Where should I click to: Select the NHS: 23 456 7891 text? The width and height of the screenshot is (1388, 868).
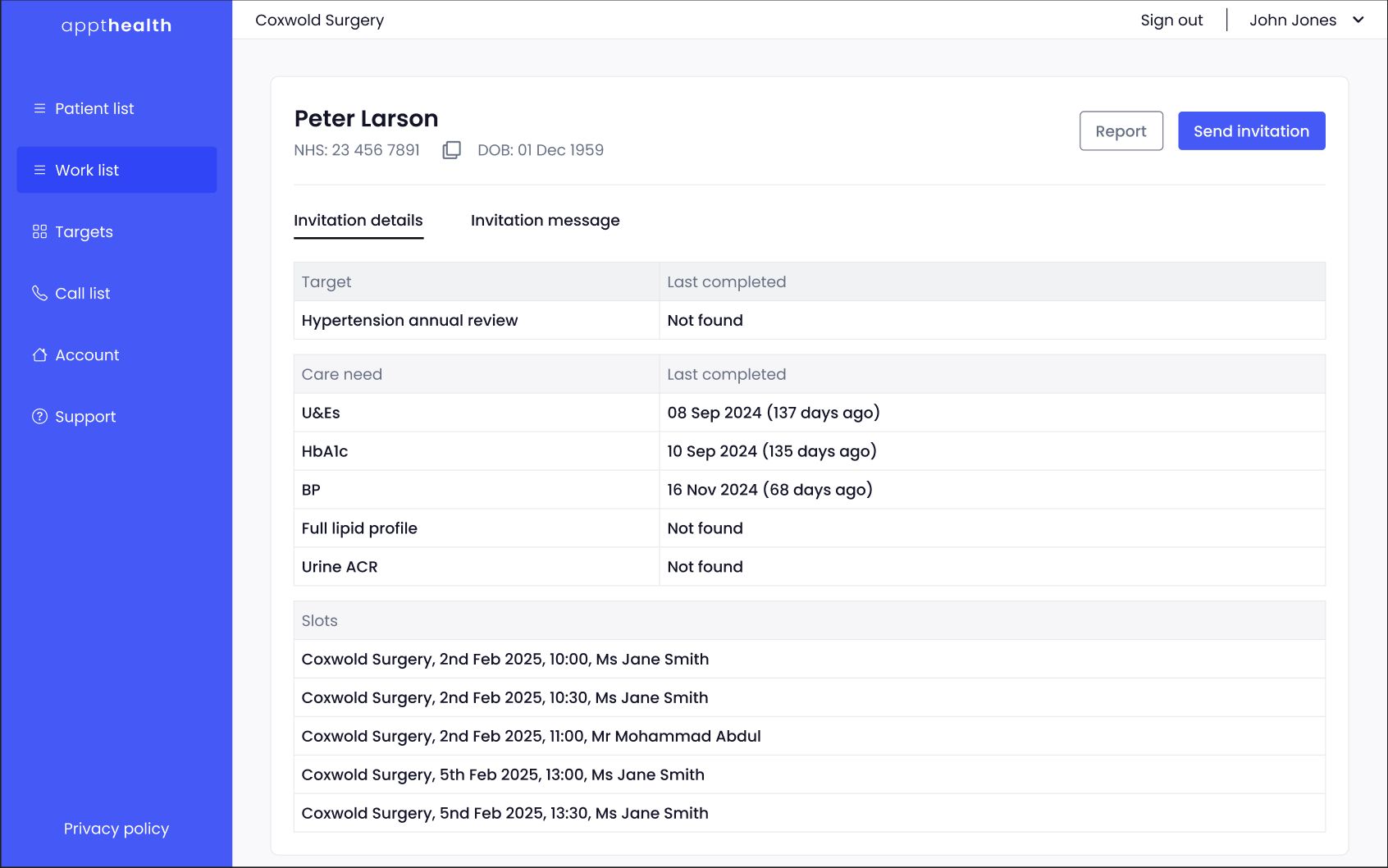click(357, 150)
